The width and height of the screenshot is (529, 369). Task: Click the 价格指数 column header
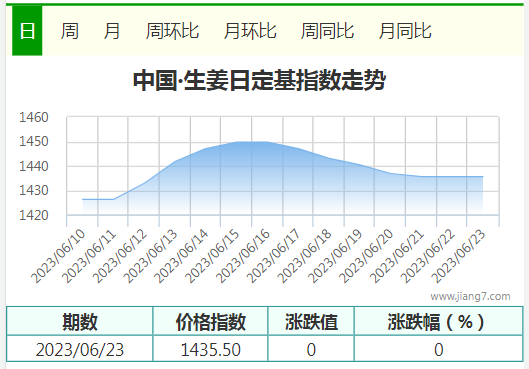210,321
